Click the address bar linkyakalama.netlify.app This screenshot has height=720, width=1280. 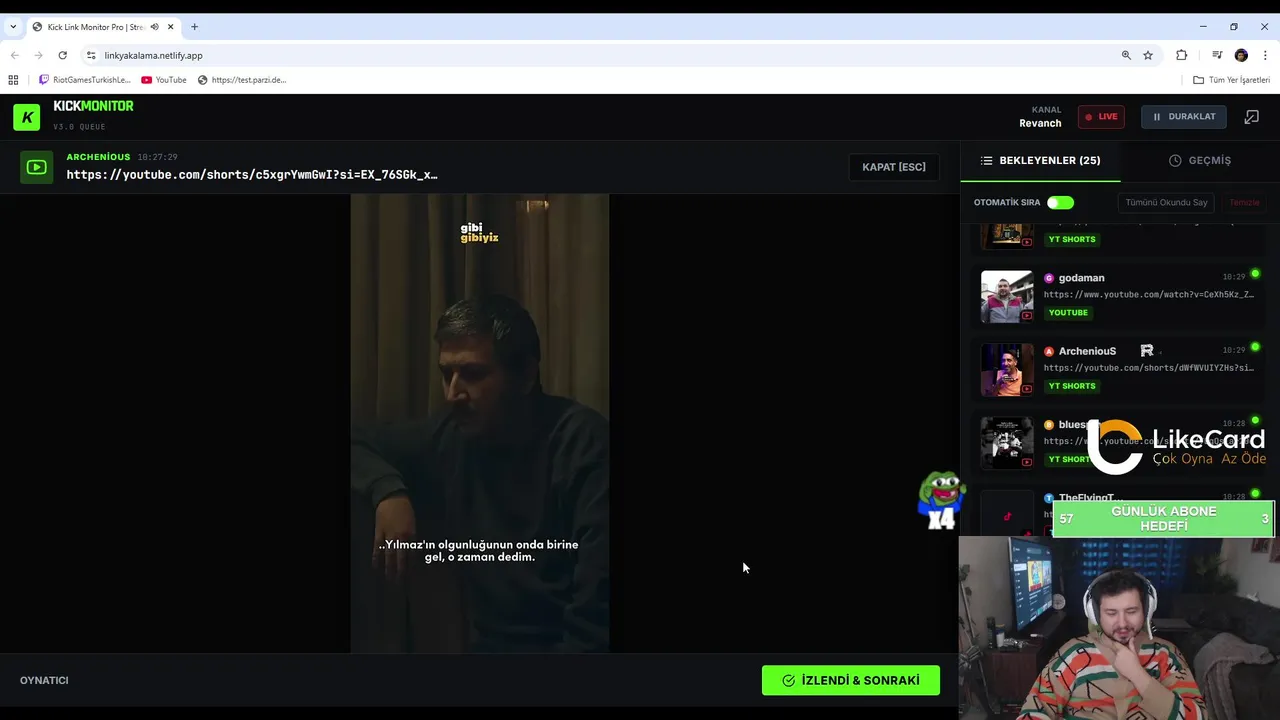click(153, 55)
